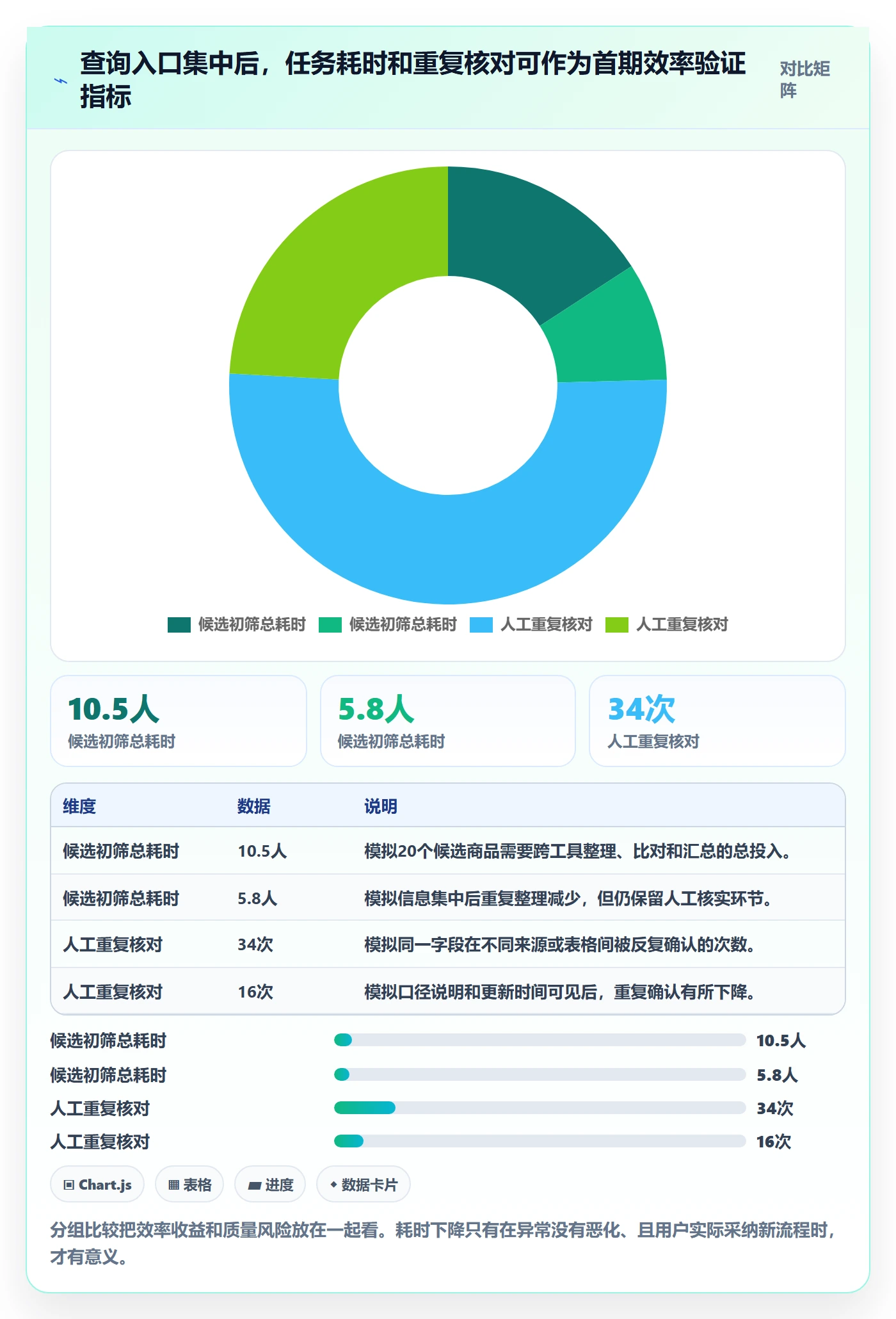Click the blue legend swatch for 人工重复核对
The image size is (896, 1319).
click(481, 624)
